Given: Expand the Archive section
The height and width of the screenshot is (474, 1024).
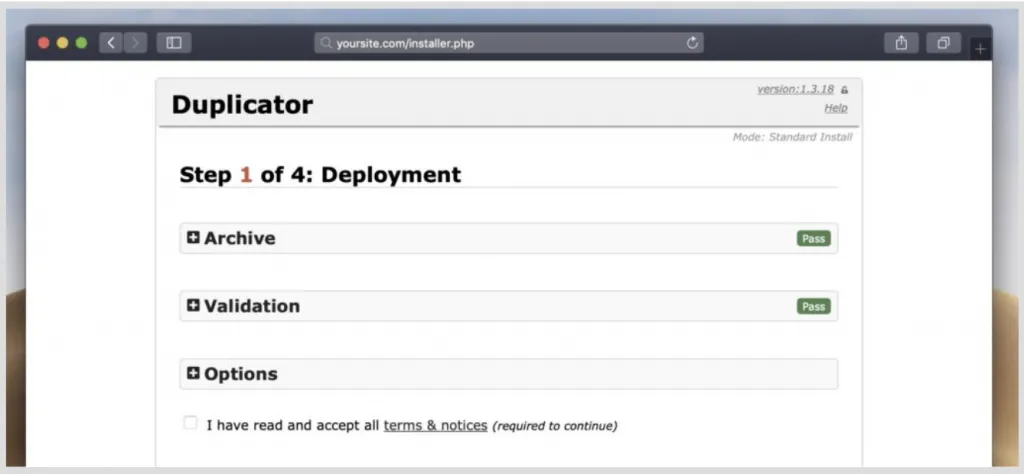Looking at the screenshot, I should [x=194, y=238].
